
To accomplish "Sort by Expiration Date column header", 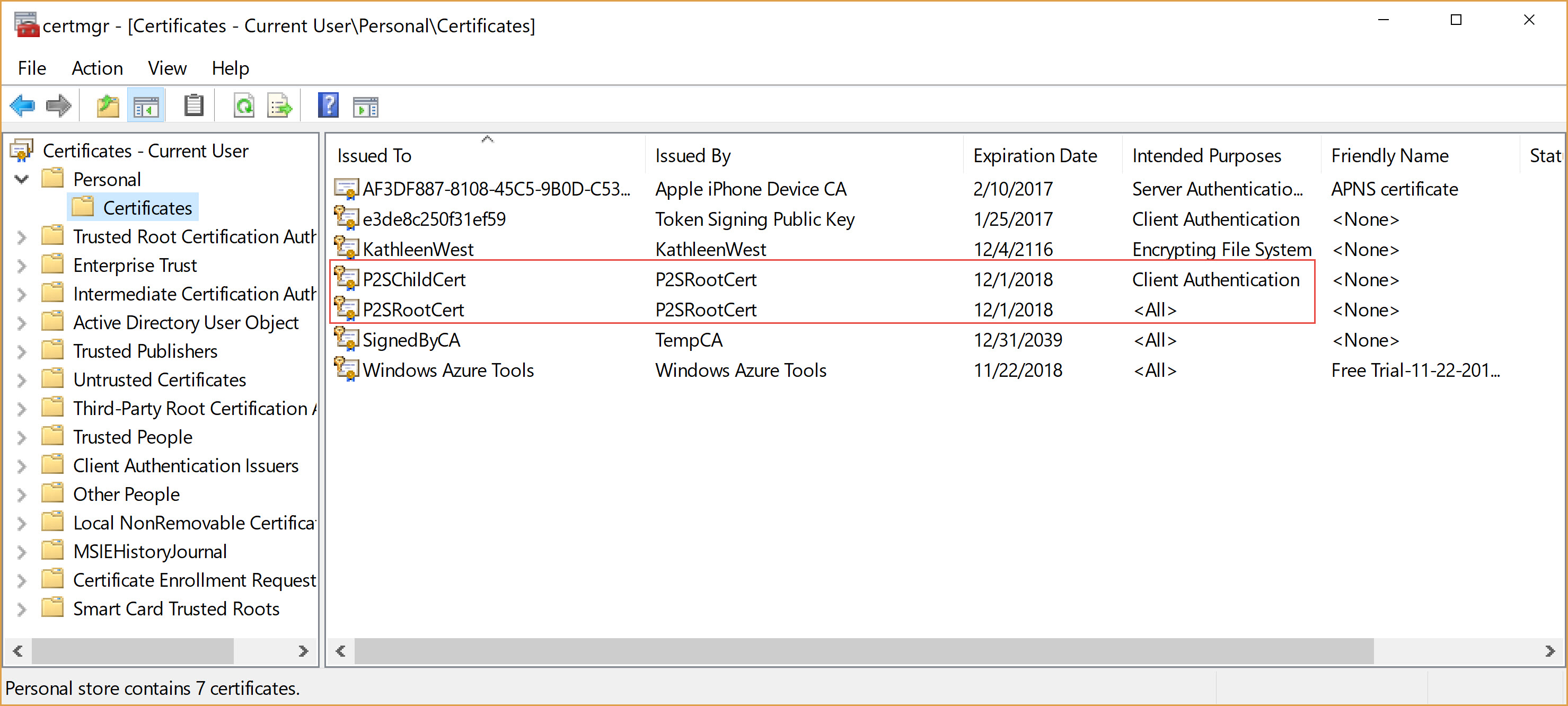I will tap(1042, 155).
